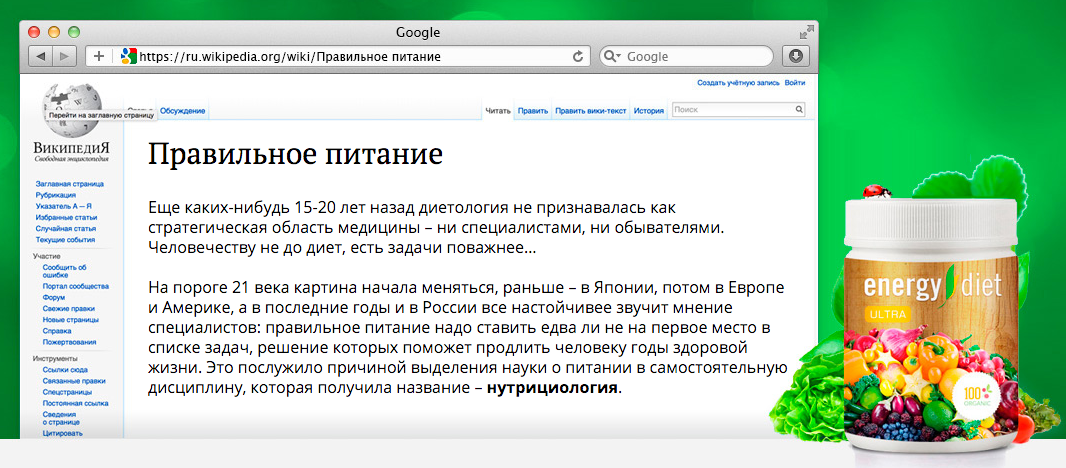Go forward with the browser forward arrow
Screen dimensions: 1066x468
(65, 56)
